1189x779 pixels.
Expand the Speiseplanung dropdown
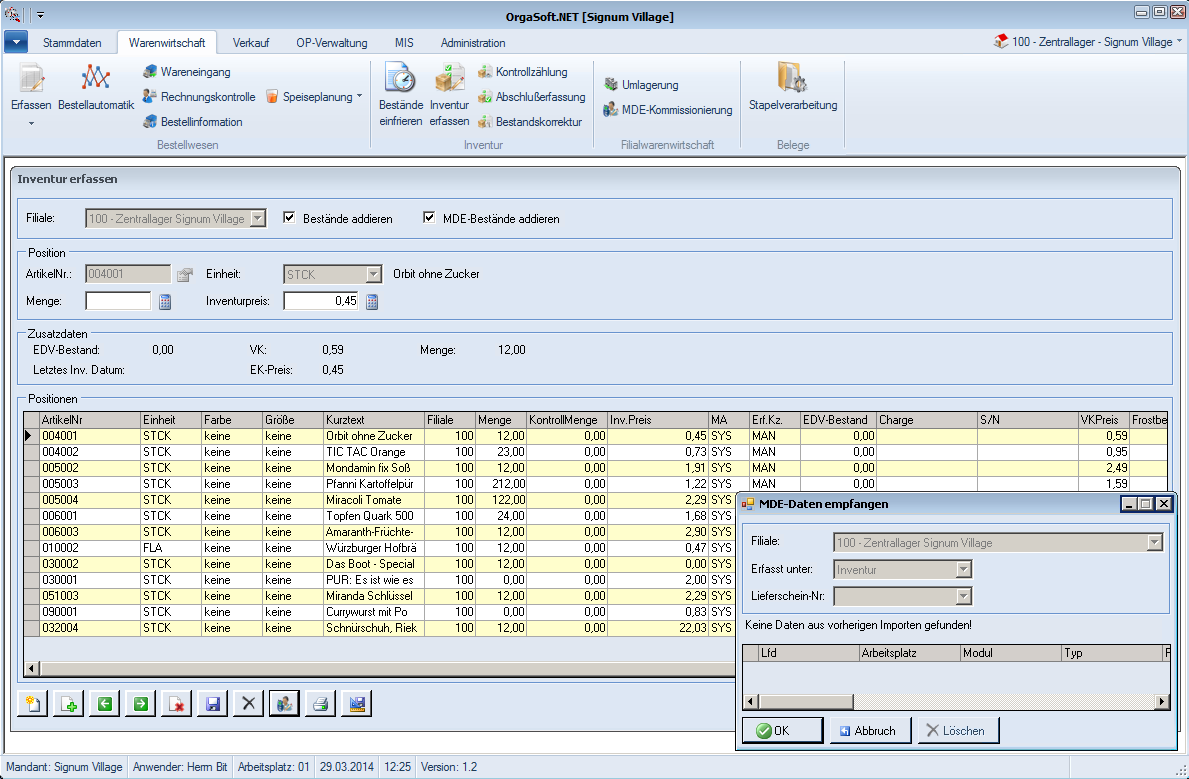[359, 97]
